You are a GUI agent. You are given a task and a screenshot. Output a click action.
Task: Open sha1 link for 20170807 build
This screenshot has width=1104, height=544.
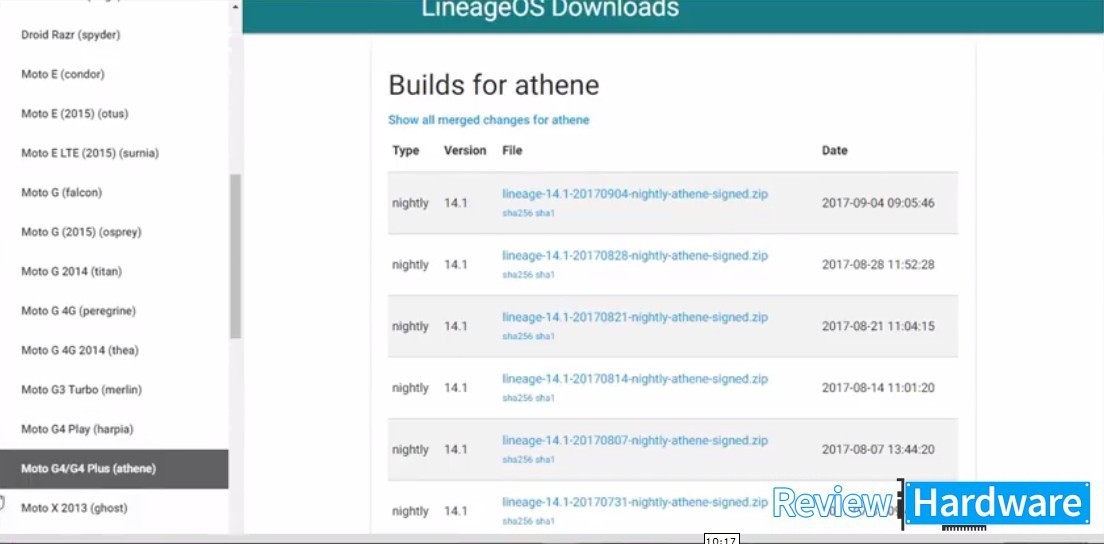click(545, 460)
